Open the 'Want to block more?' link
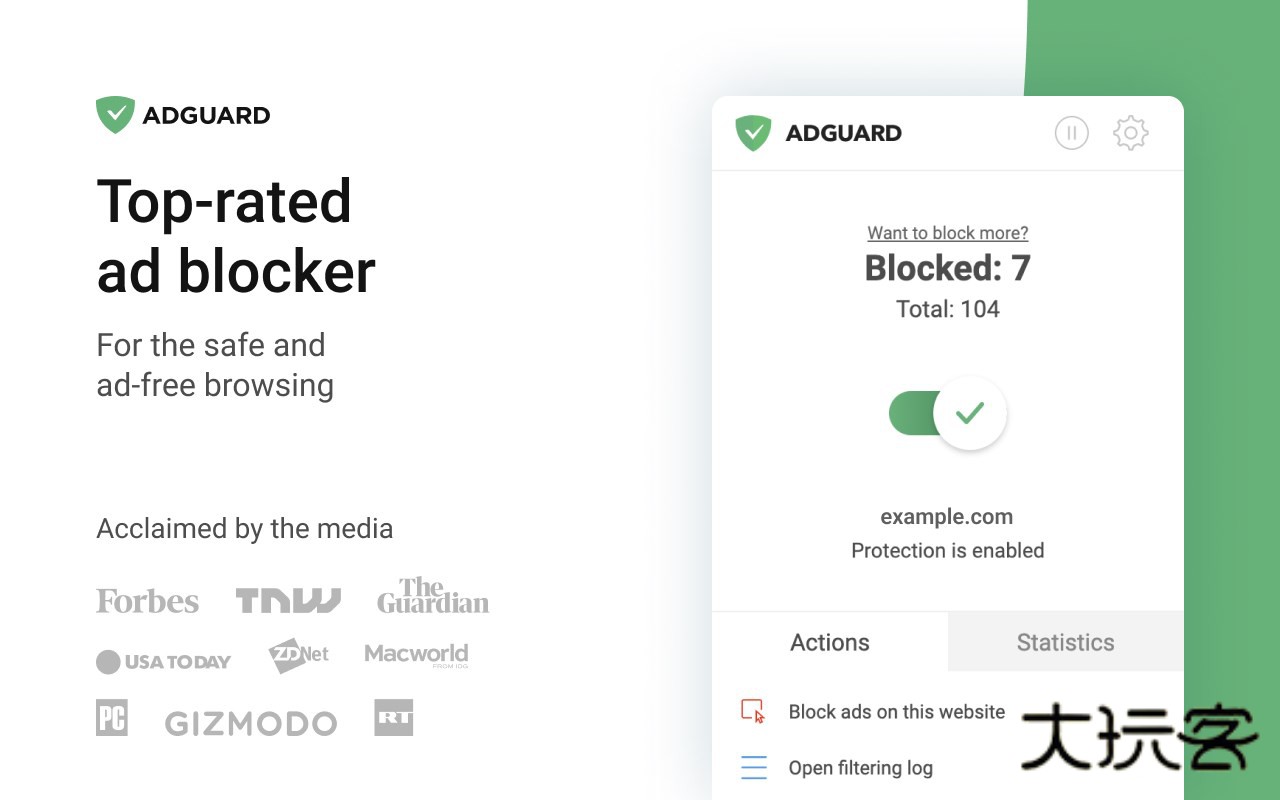 [x=947, y=232]
